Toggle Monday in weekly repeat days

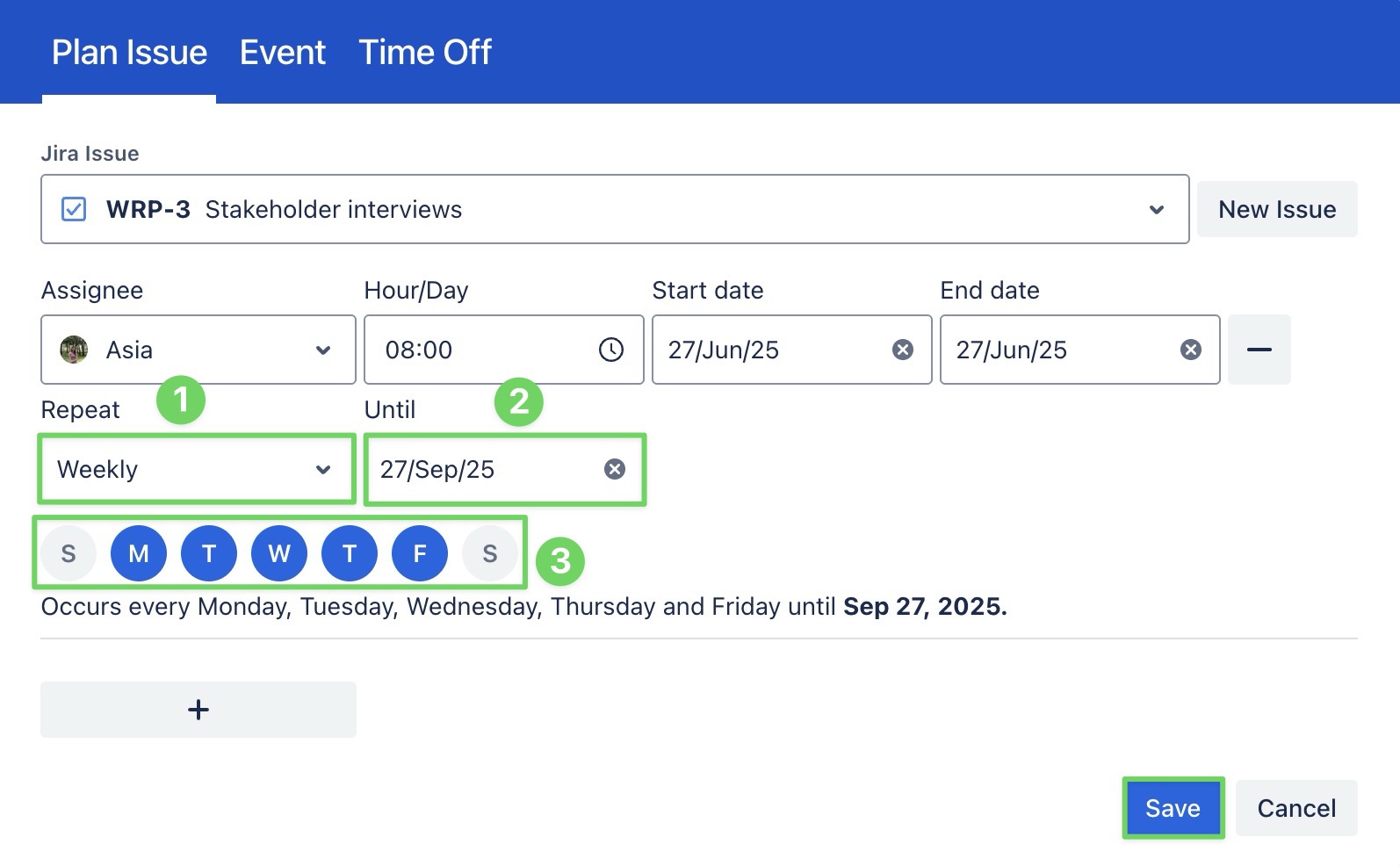coord(139,553)
